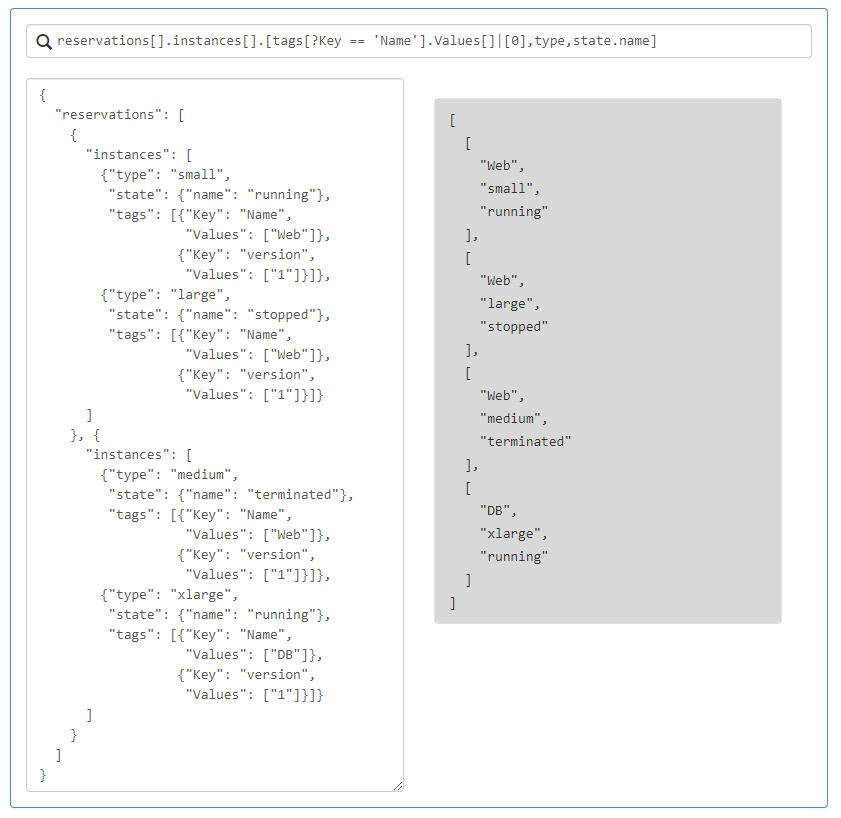This screenshot has width=841, height=818.
Task: Click "small" in the result panel
Action: [506, 189]
